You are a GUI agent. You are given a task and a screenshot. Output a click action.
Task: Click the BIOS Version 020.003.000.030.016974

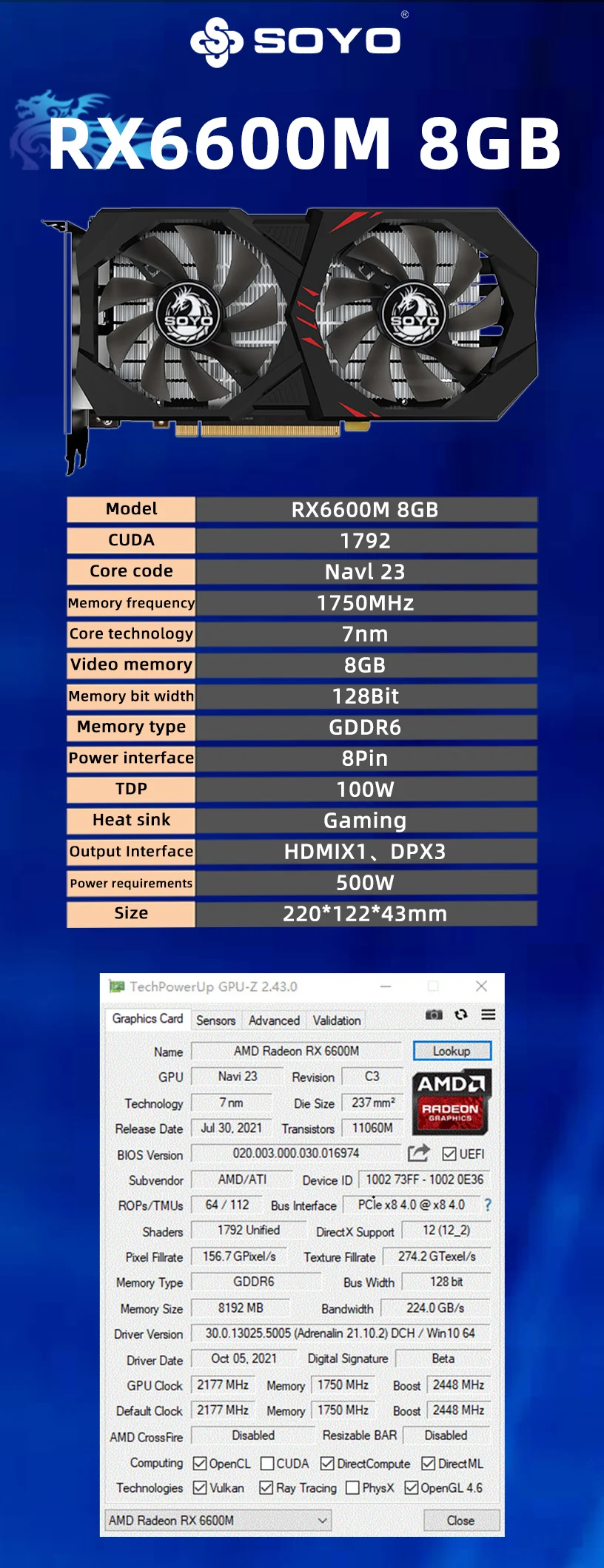(296, 1153)
